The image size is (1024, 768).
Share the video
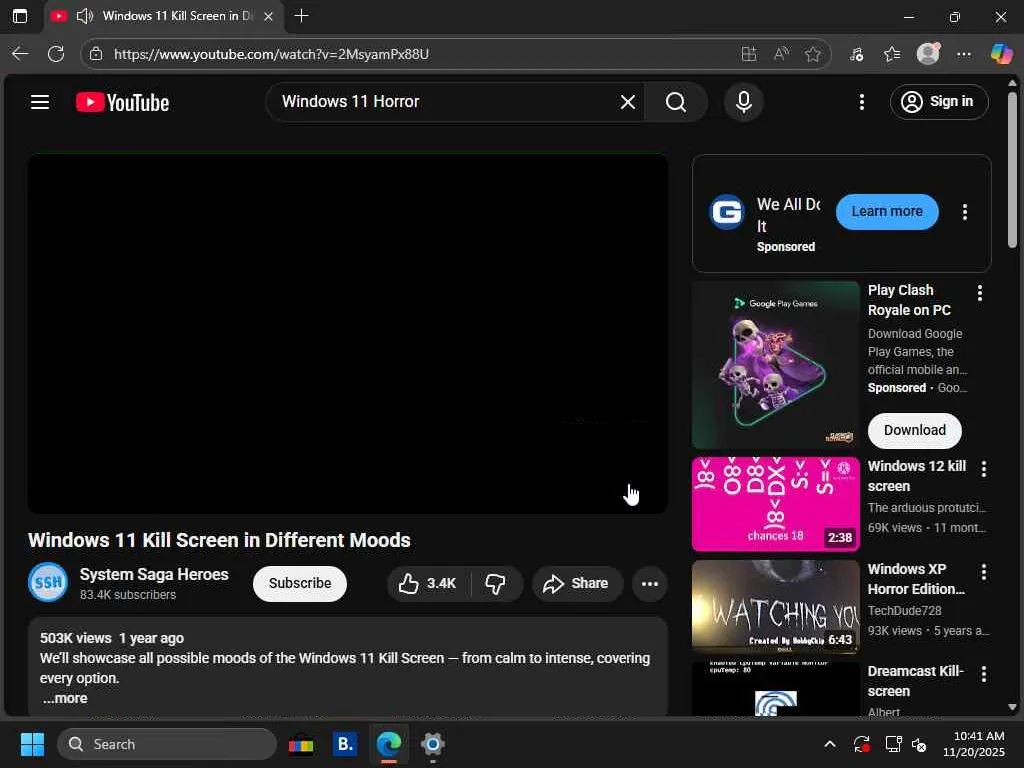click(x=577, y=583)
